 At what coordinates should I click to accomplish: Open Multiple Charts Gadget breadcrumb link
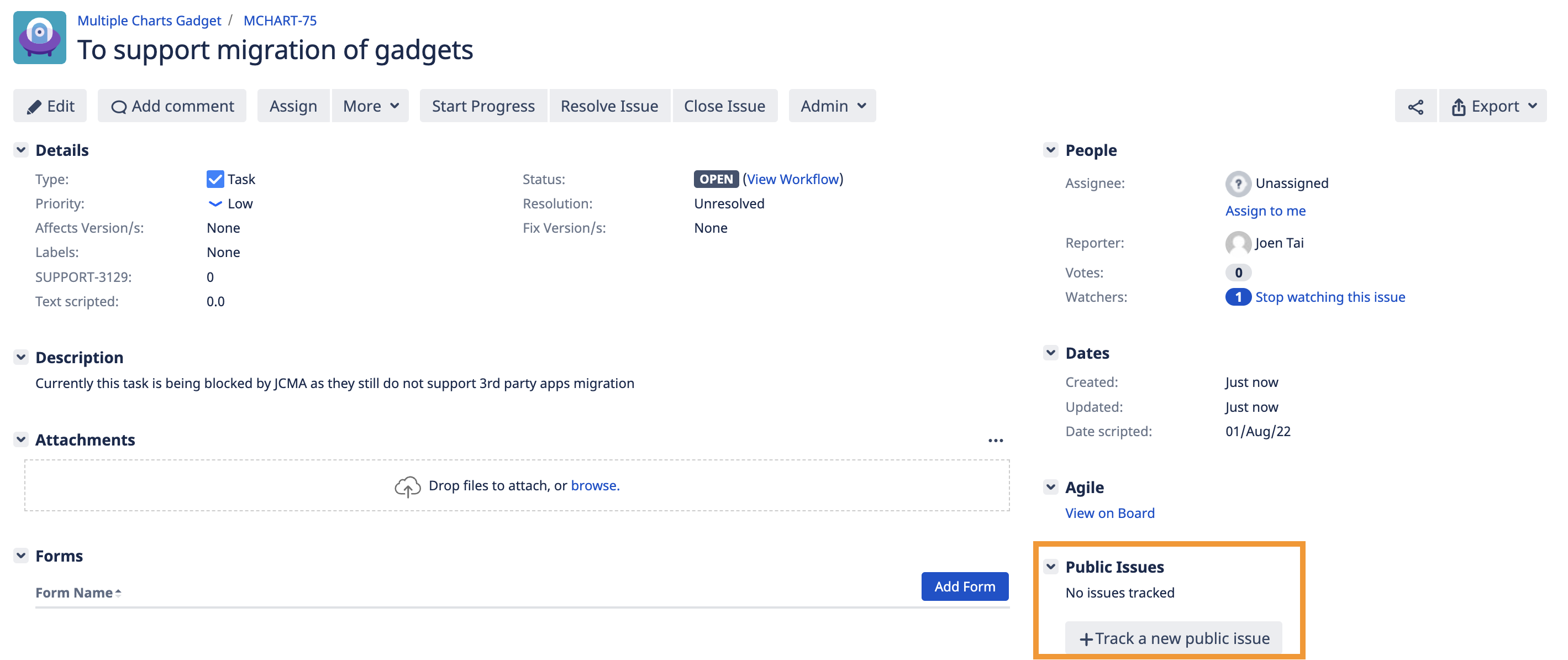coord(149,20)
